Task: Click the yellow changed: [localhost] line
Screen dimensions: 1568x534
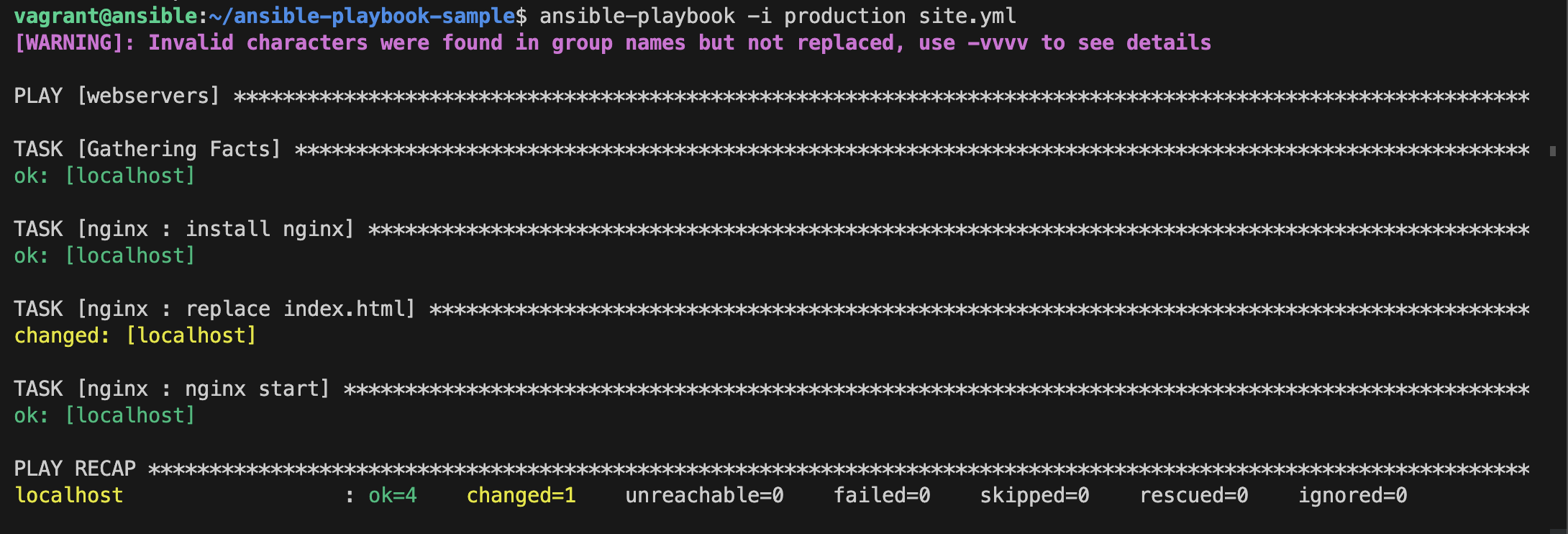Action: [135, 335]
